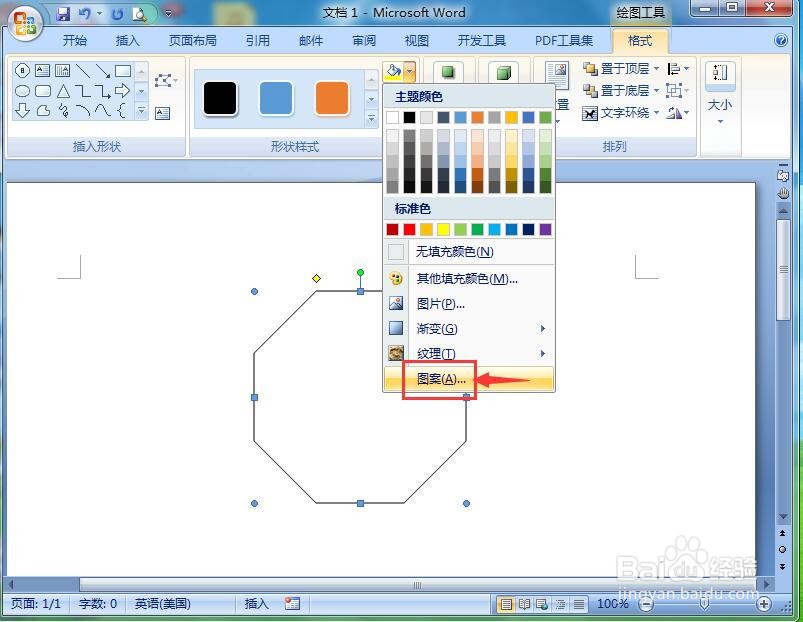Toggle the 插入 overtype mode in status bar

(x=256, y=604)
